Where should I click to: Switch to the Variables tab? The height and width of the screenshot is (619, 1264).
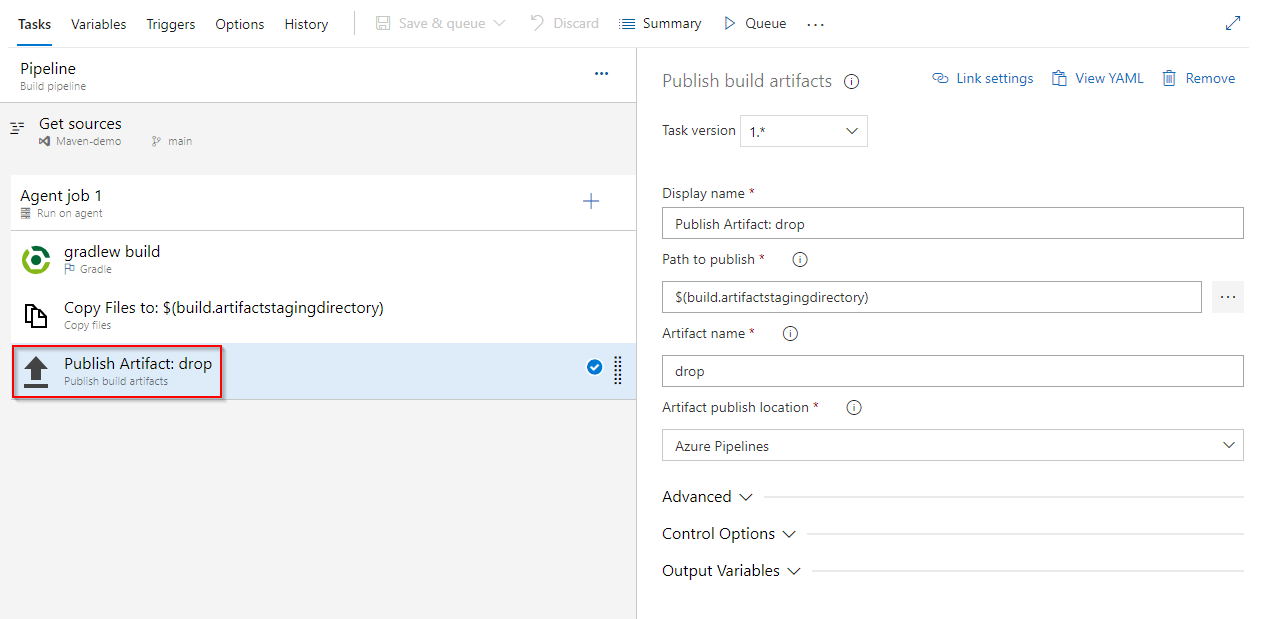[x=97, y=23]
